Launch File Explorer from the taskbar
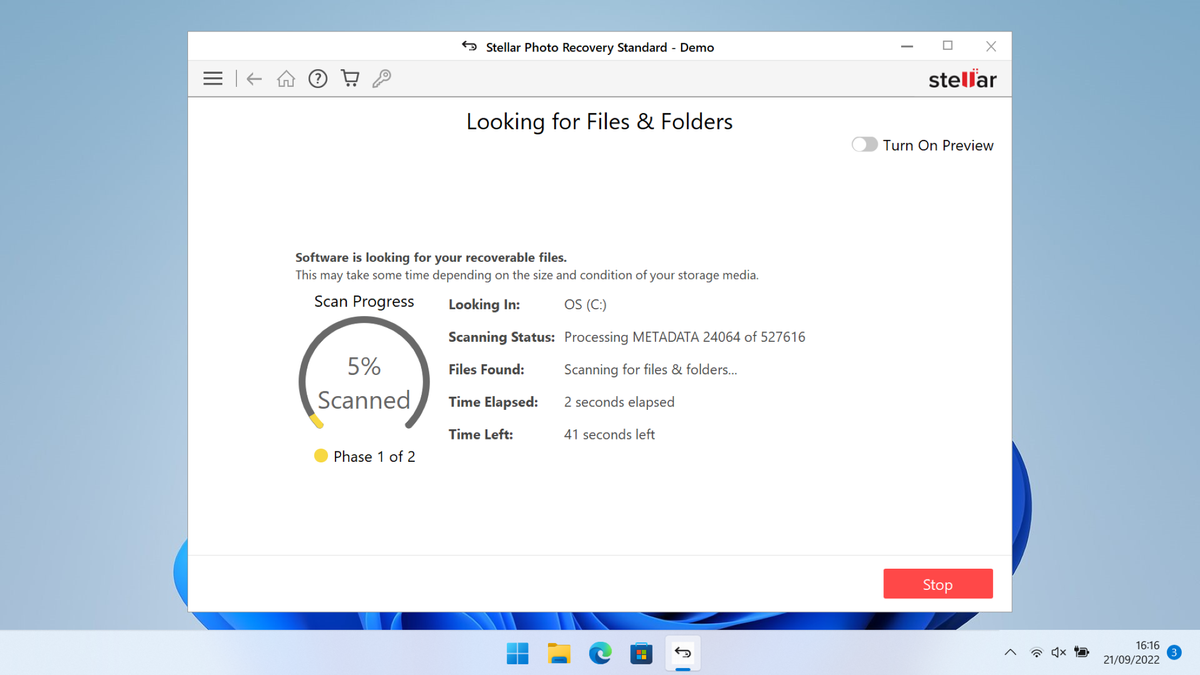This screenshot has height=675, width=1200. [x=558, y=652]
